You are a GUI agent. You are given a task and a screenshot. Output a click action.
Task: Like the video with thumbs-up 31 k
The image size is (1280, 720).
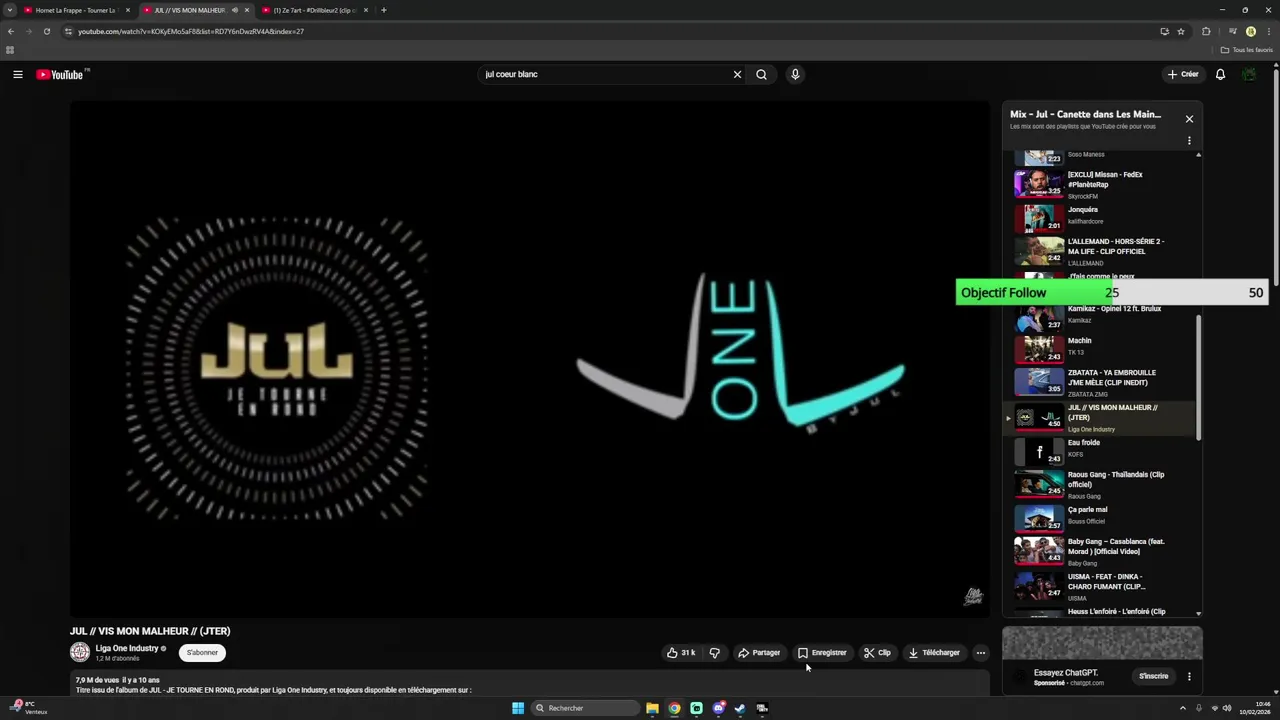point(682,653)
